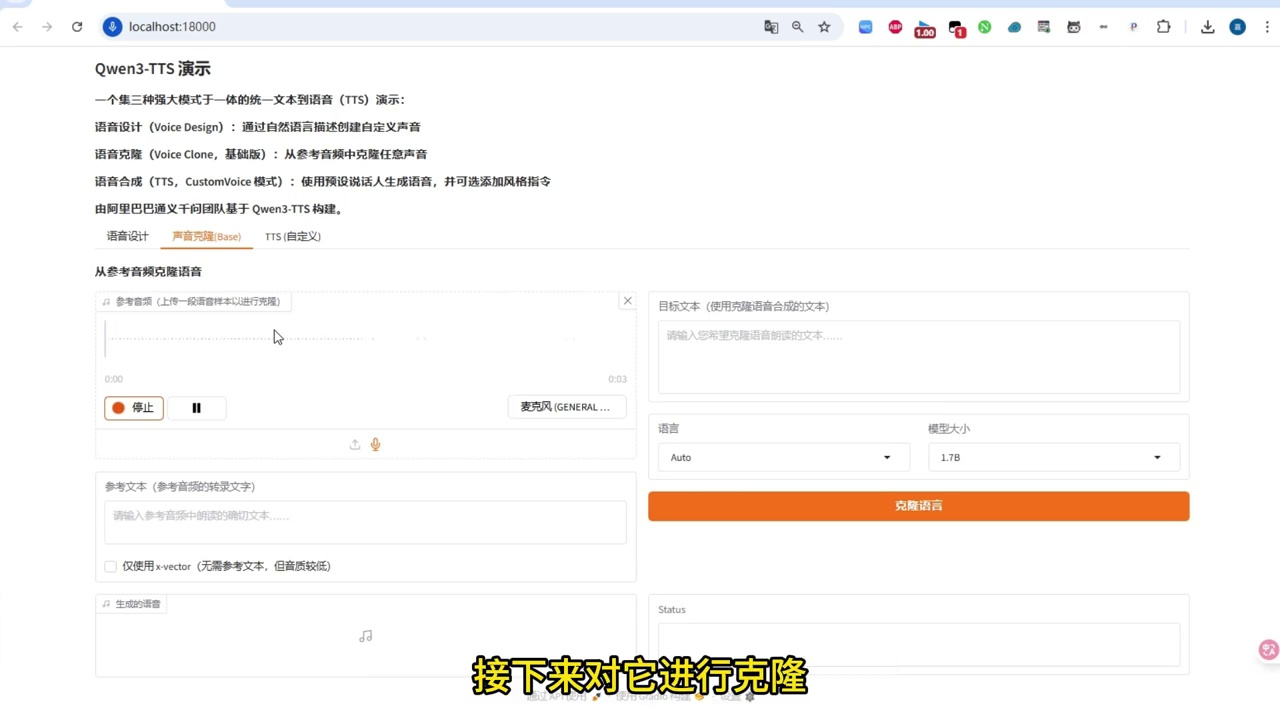
Task: Open the 语言 Auto dropdown
Action: (784, 457)
